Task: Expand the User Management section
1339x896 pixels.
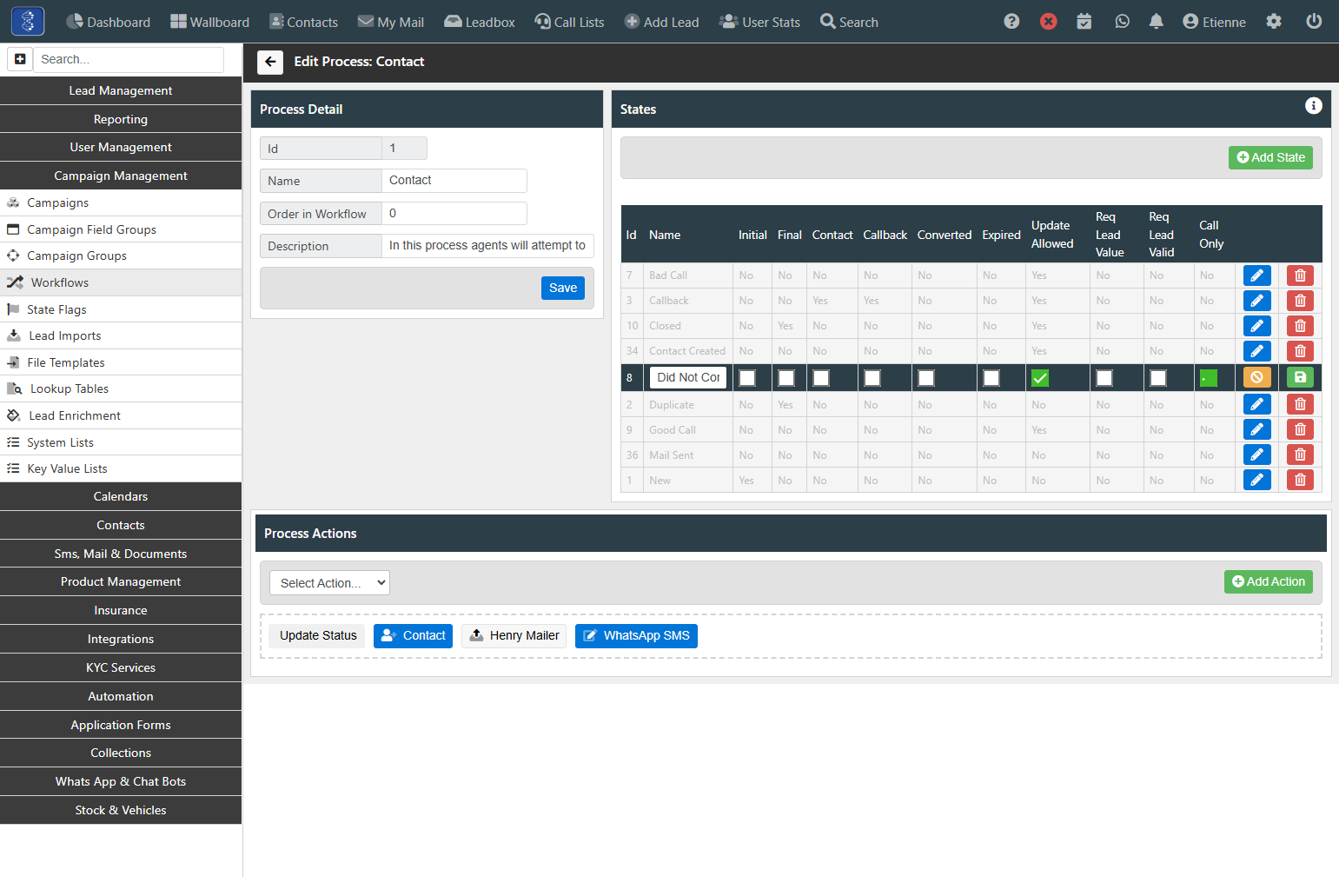Action: [x=121, y=147]
